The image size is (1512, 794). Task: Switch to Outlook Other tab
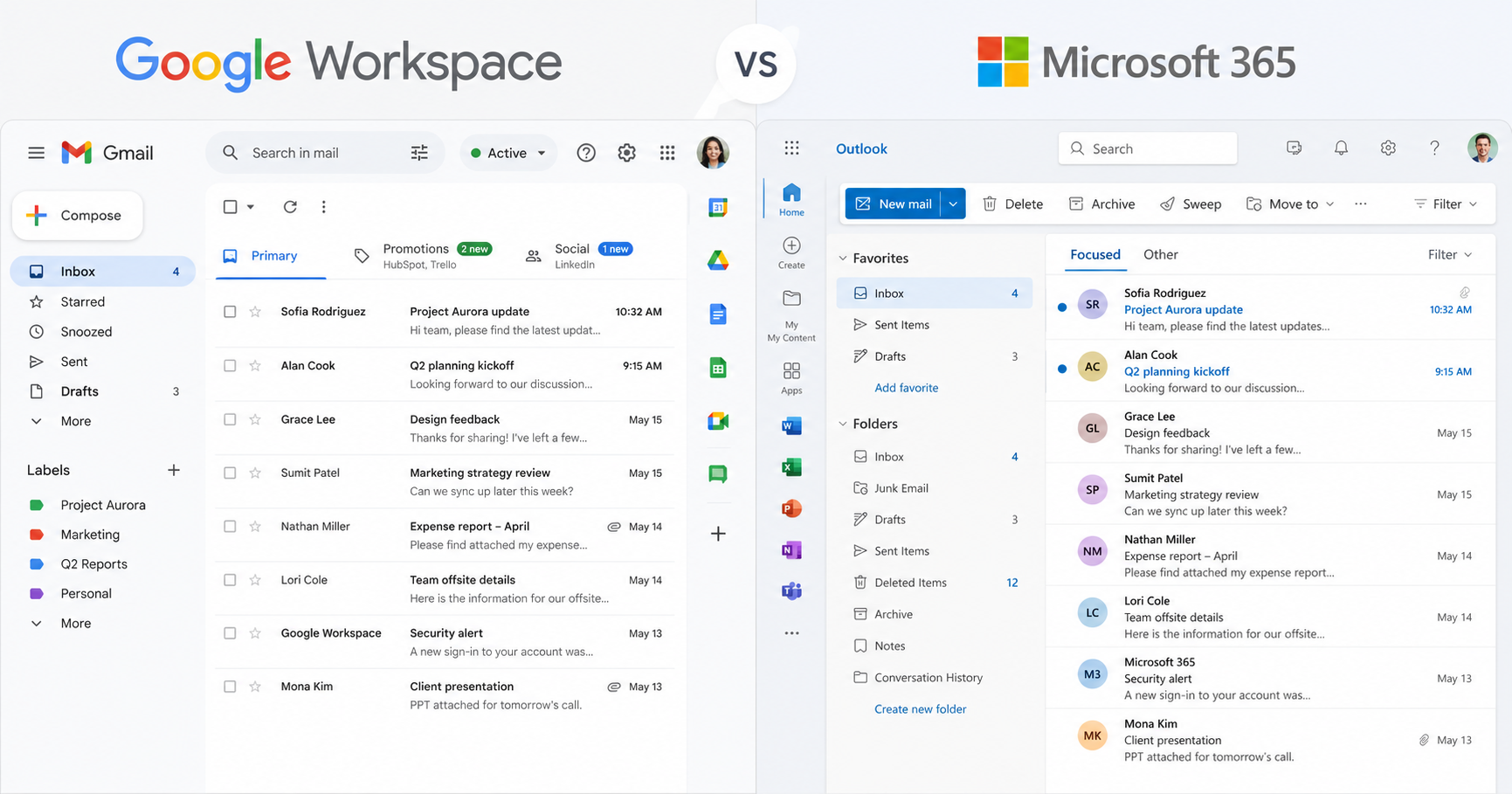click(1161, 254)
